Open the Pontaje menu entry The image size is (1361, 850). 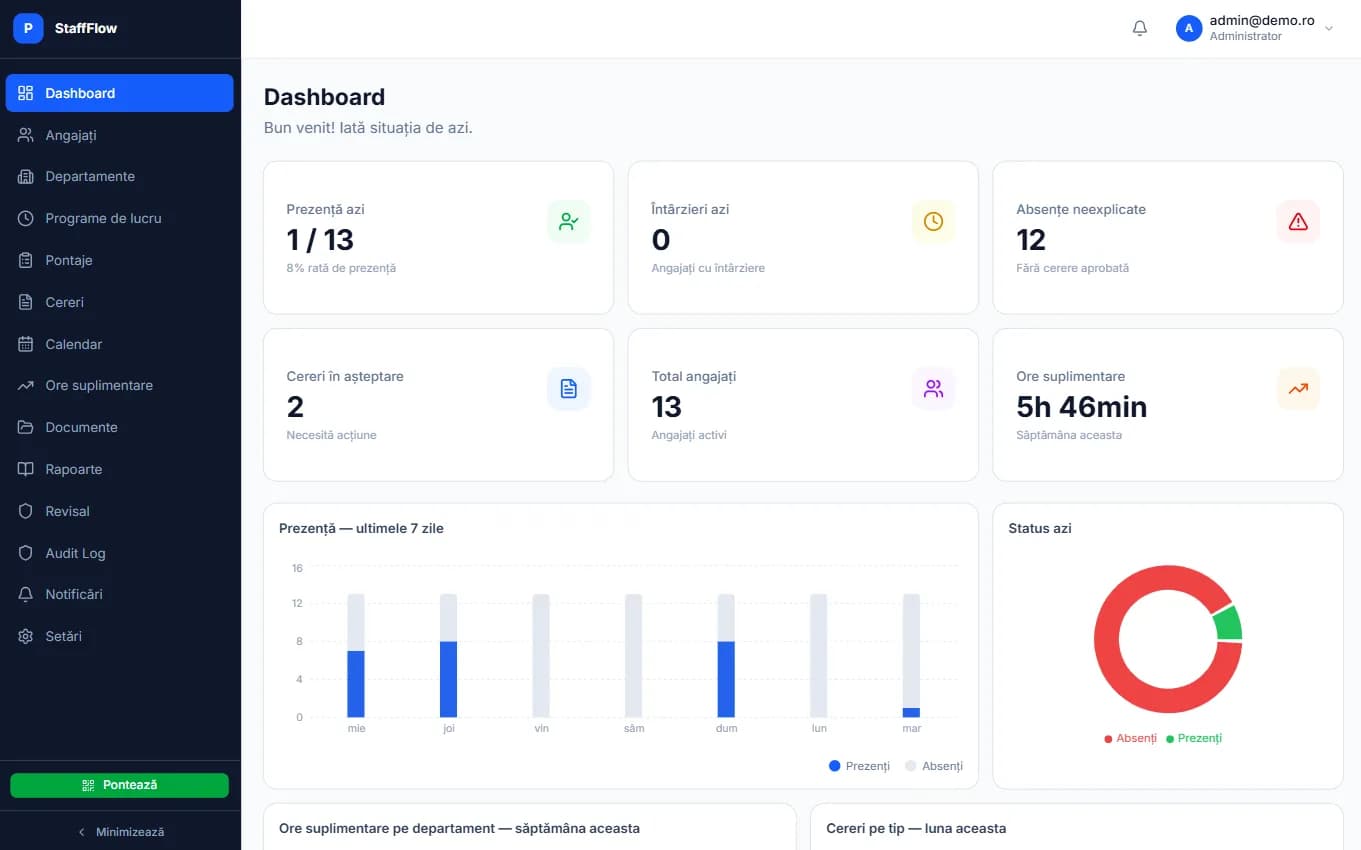point(120,260)
